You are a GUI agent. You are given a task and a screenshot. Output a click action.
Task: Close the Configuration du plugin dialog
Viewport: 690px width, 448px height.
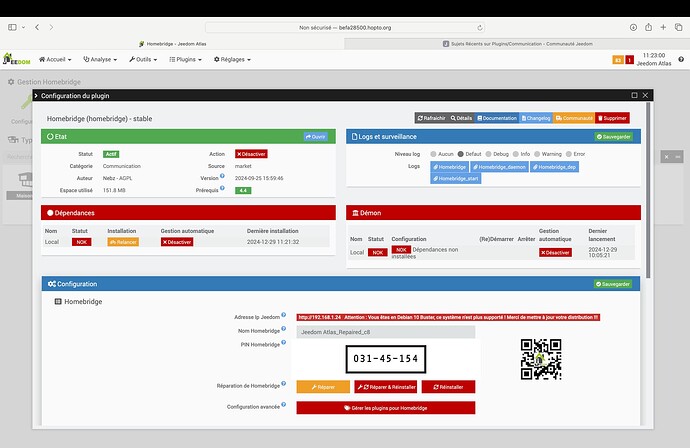point(645,95)
